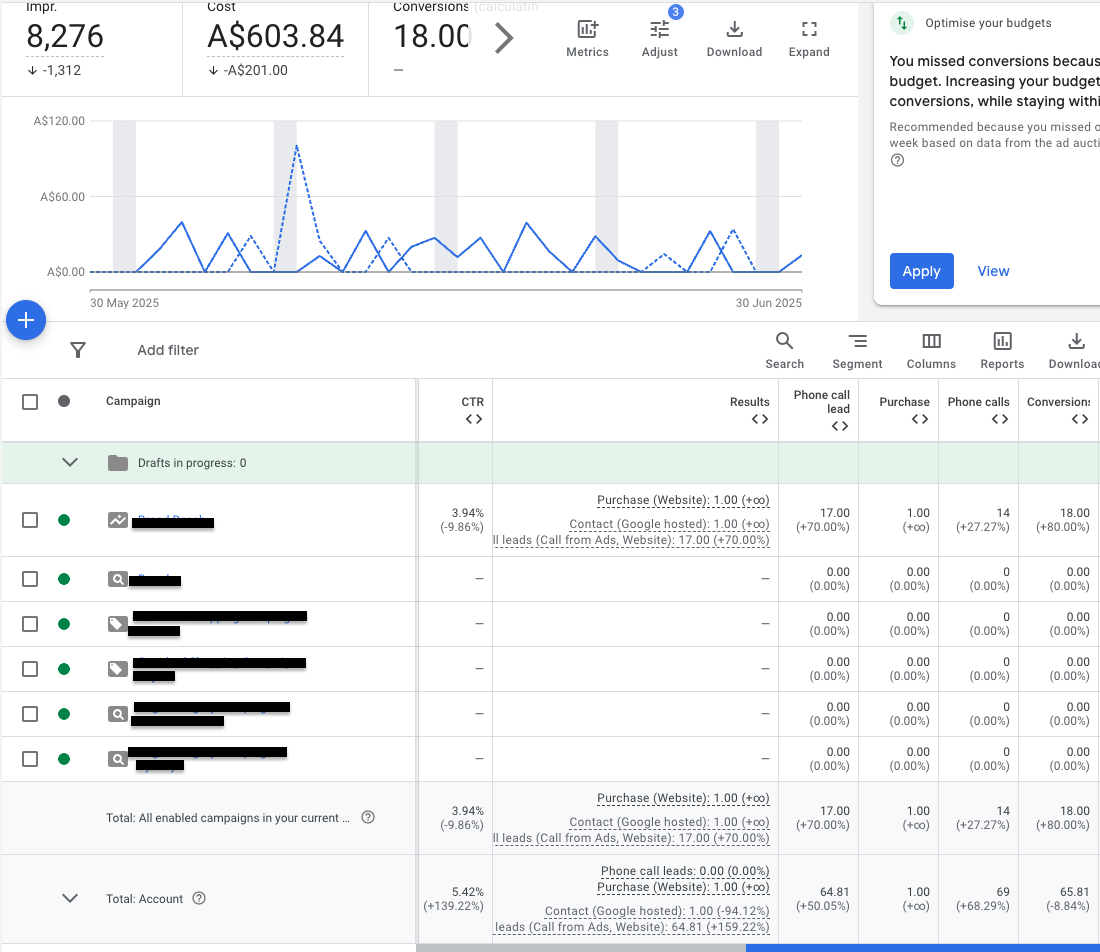Viewport: 1100px width, 952px height.
Task: Tick the select-all campaigns checkbox in header
Action: tap(30, 401)
